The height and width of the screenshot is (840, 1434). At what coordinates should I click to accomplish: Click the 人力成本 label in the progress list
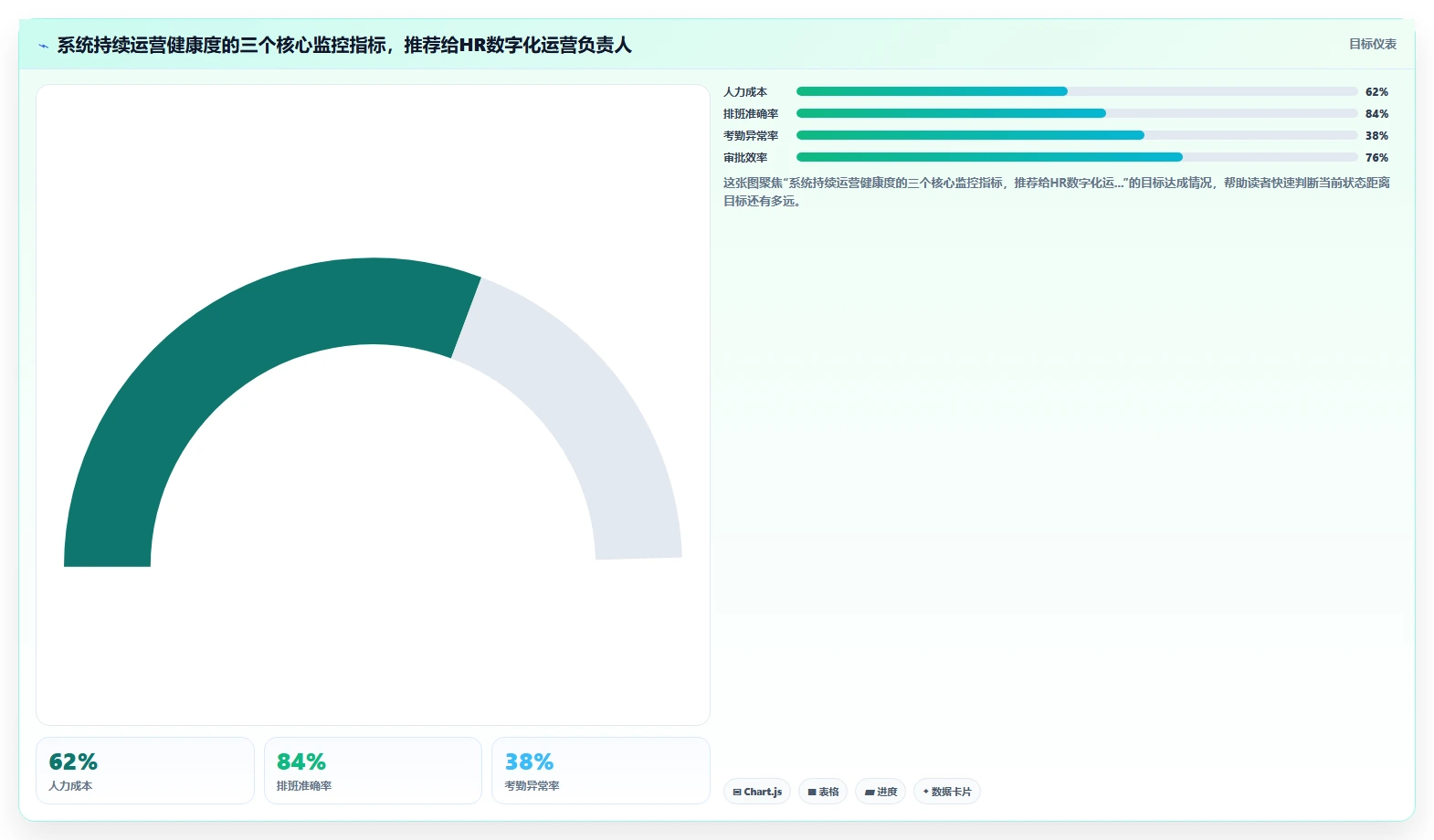click(x=745, y=91)
